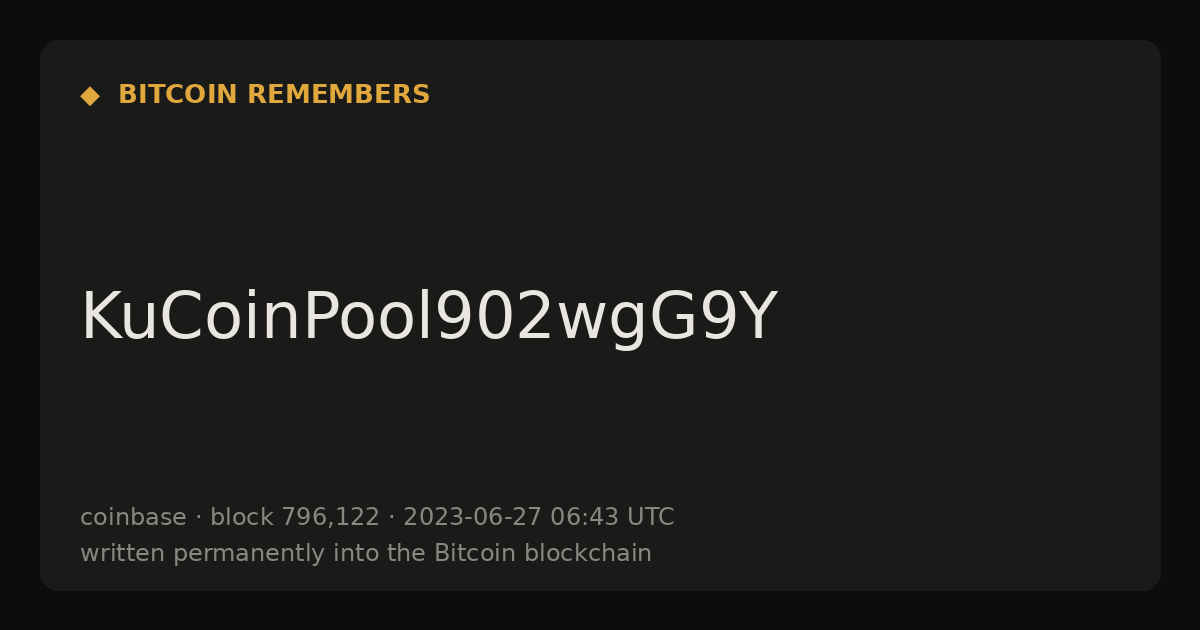Click the word BITCOIN in the header
Image resolution: width=1200 pixels, height=630 pixels.
pyautogui.click(x=178, y=95)
